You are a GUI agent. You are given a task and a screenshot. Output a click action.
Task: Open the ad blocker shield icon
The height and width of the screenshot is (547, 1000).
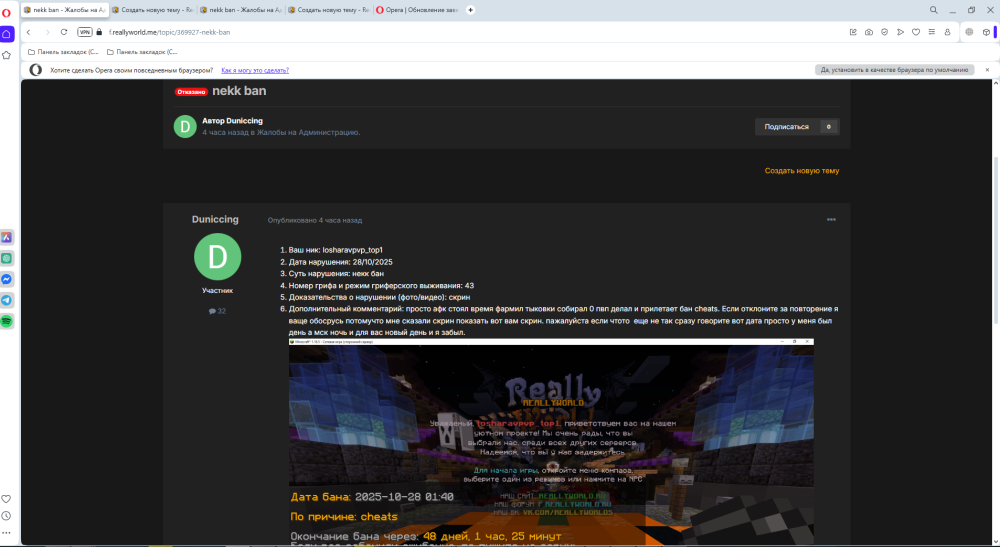tap(885, 32)
